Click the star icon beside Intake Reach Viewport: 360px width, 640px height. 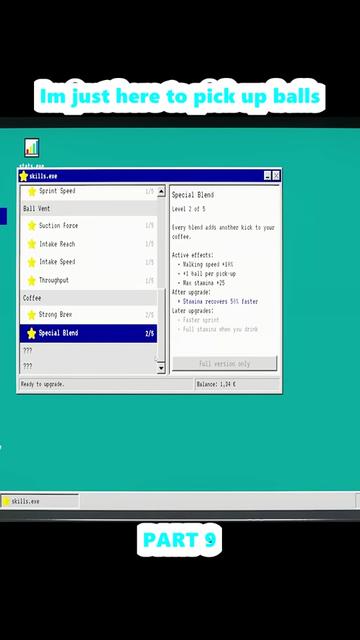pos(32,244)
